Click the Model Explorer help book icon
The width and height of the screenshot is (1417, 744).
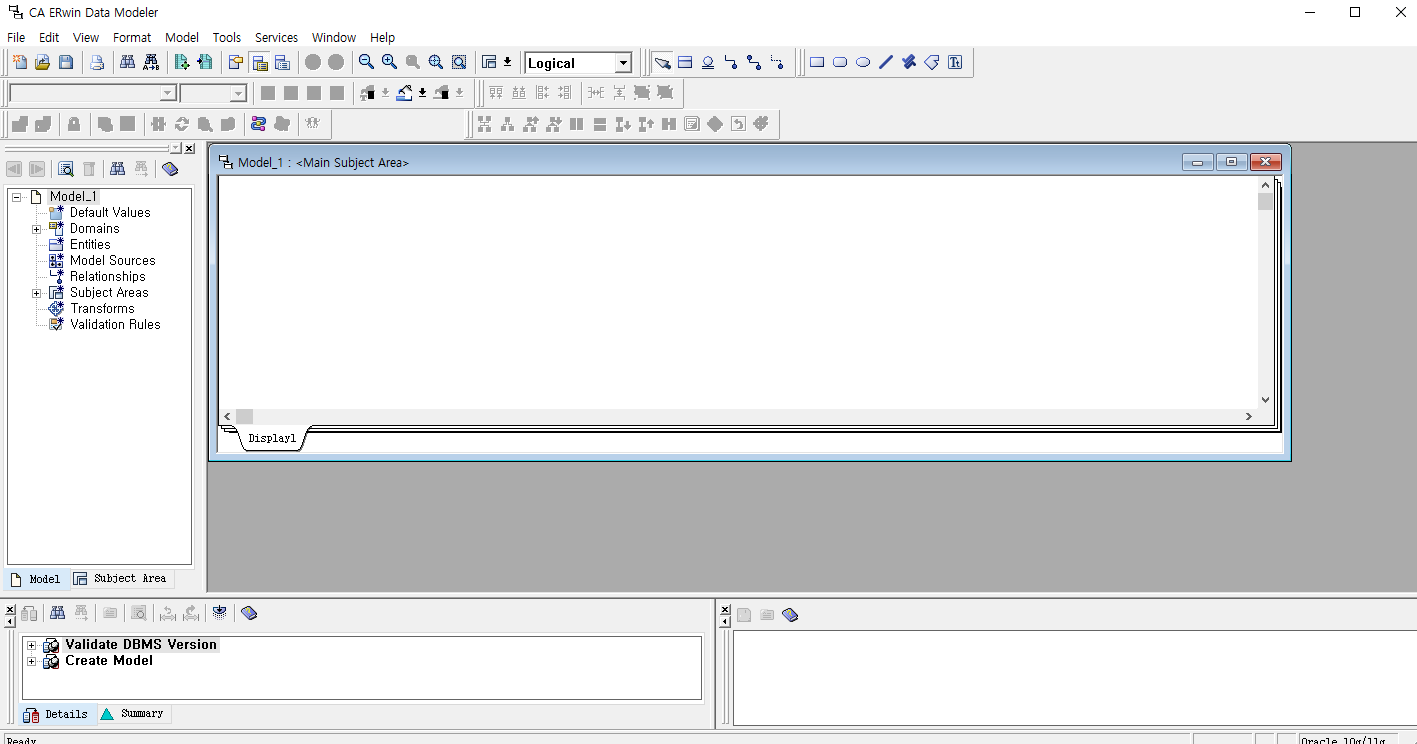click(x=170, y=169)
